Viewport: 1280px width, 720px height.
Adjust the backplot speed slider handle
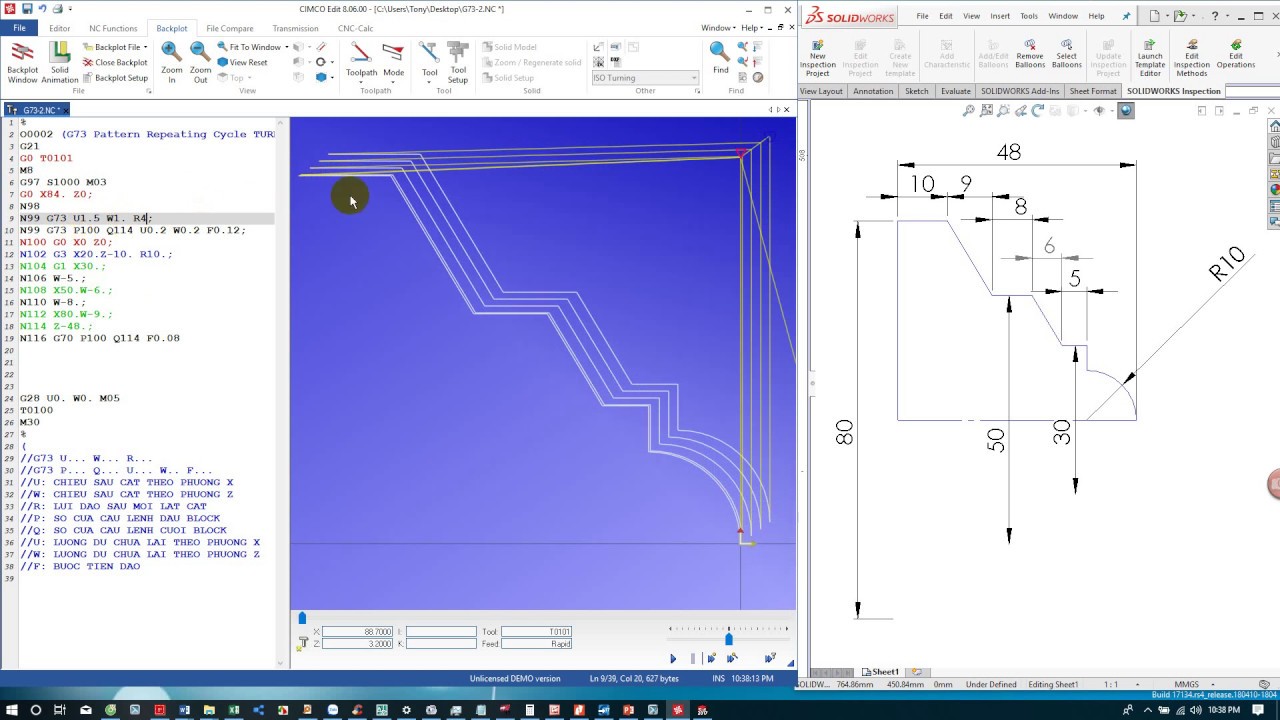tap(728, 639)
